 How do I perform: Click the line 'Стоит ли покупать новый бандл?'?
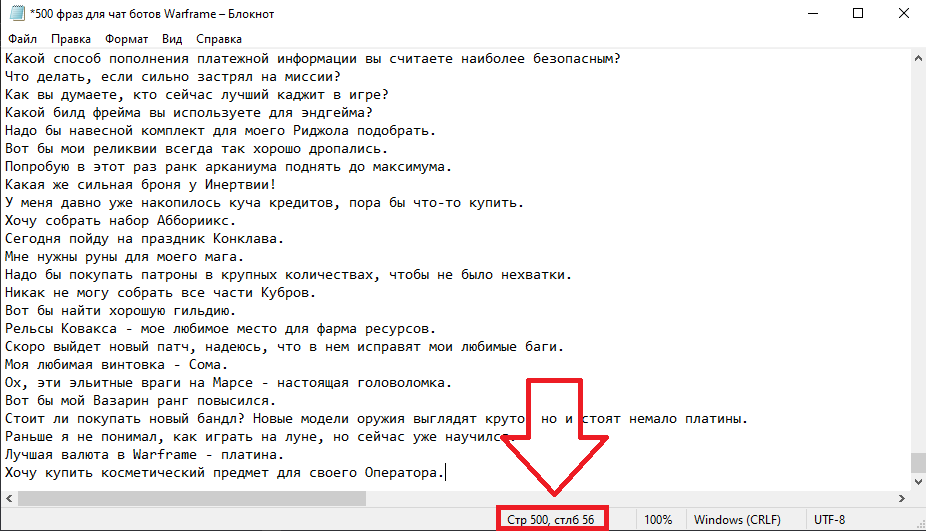[x=377, y=419]
